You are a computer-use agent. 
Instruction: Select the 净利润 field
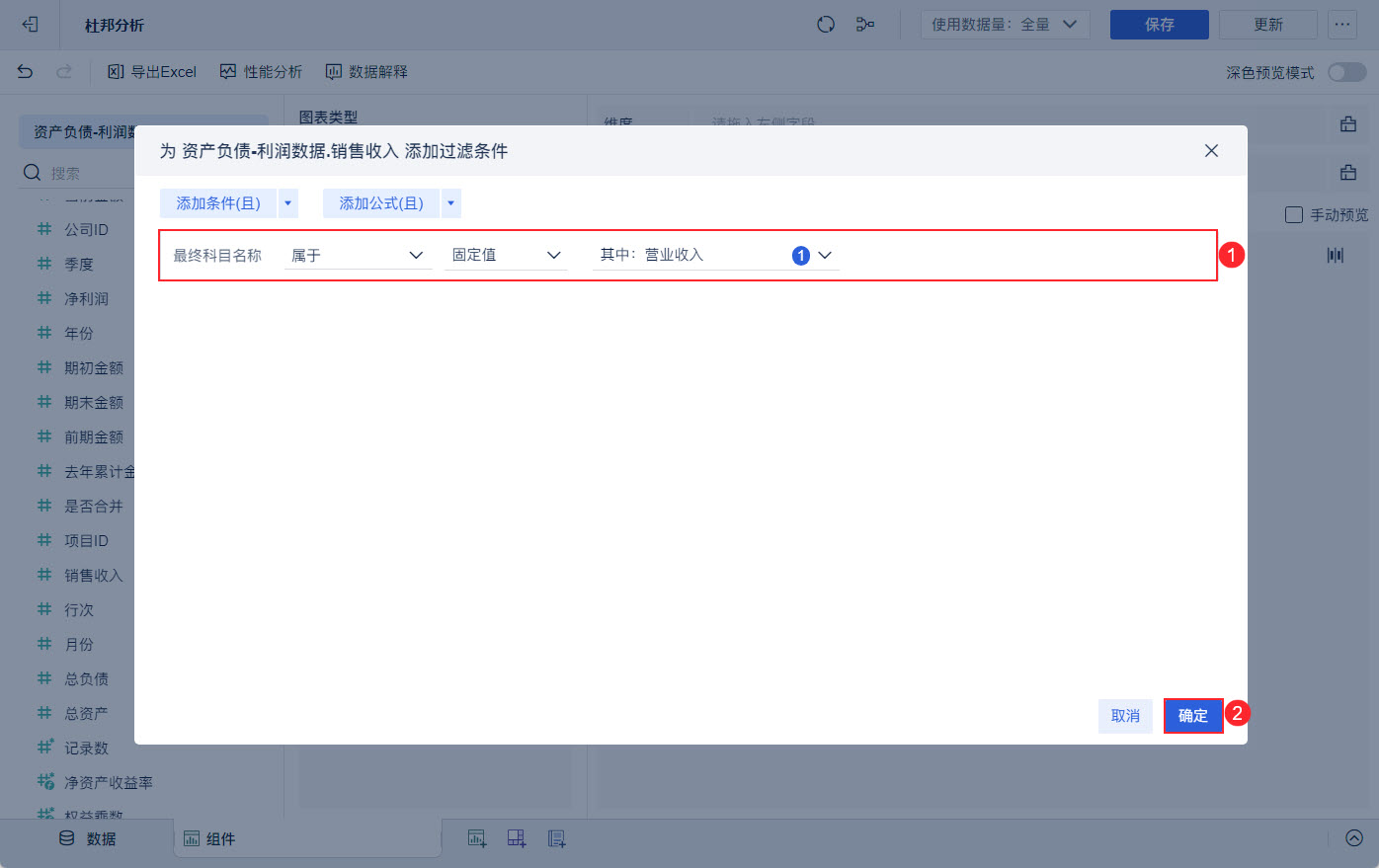86,298
